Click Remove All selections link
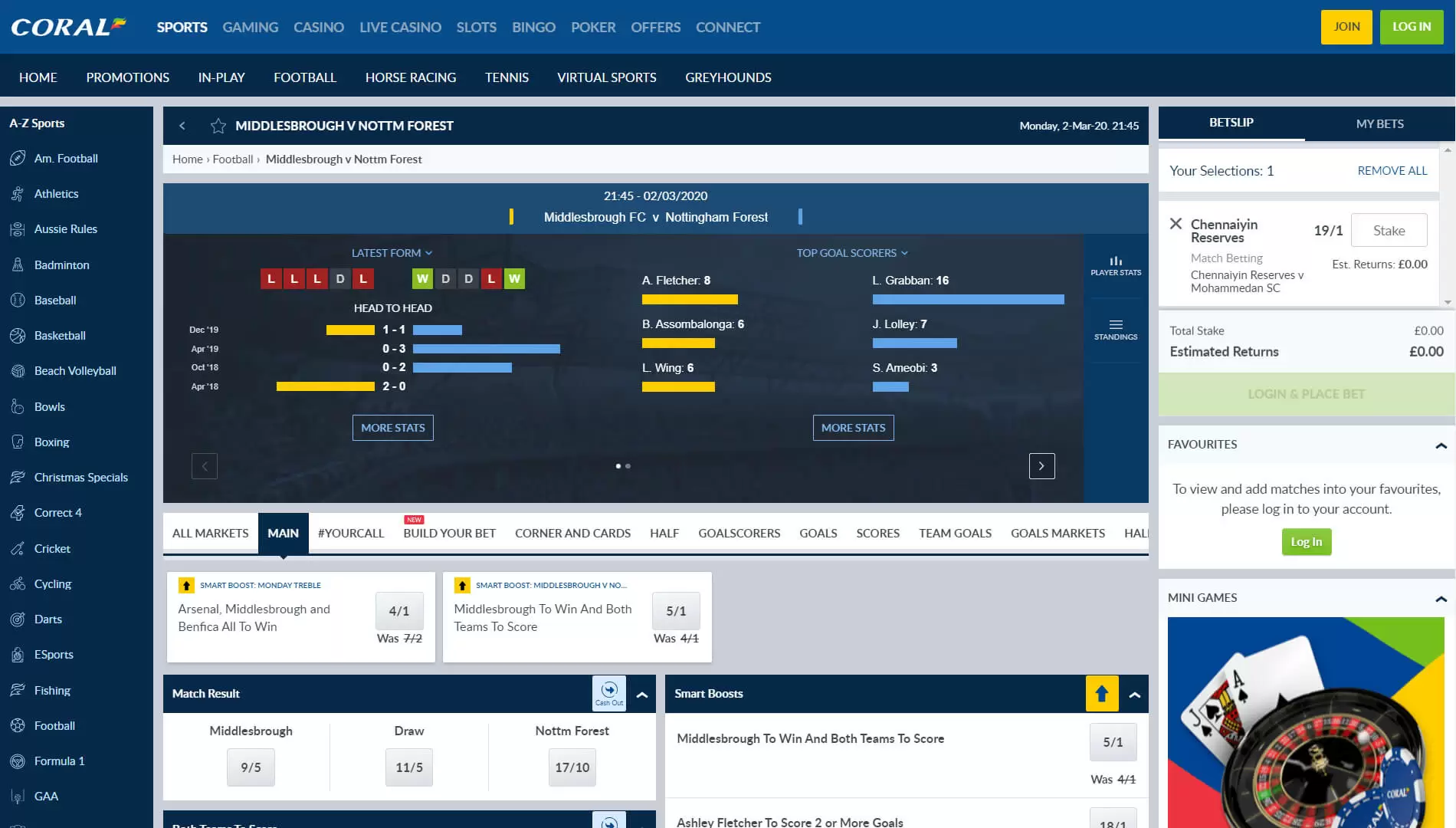The image size is (1456, 828). coord(1392,171)
